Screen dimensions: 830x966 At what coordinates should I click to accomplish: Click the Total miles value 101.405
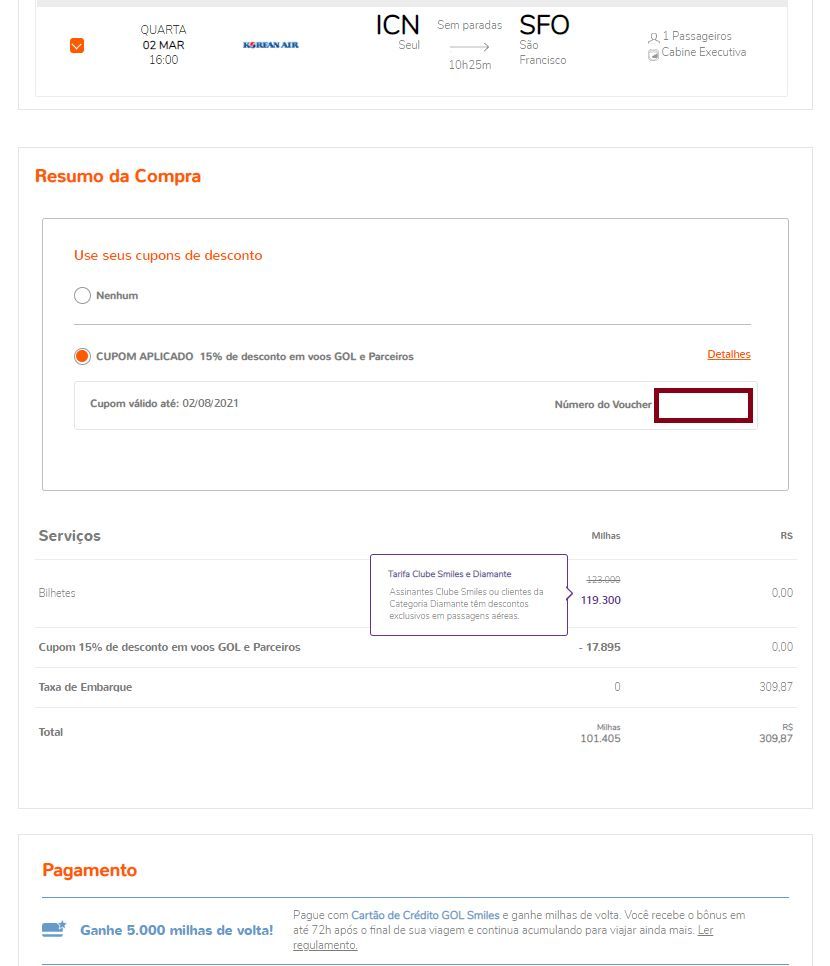[601, 738]
